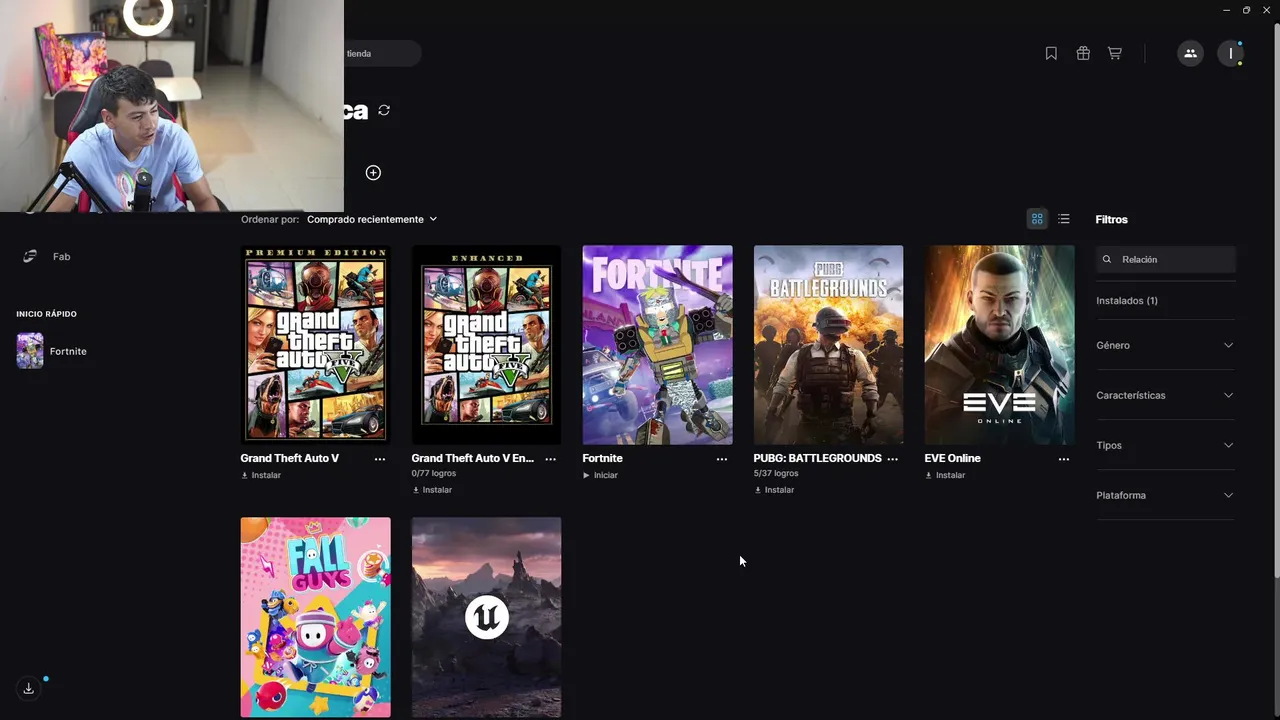The width and height of the screenshot is (1280, 720).
Task: Click the 5/37 logros achievements text
Action: [x=776, y=473]
